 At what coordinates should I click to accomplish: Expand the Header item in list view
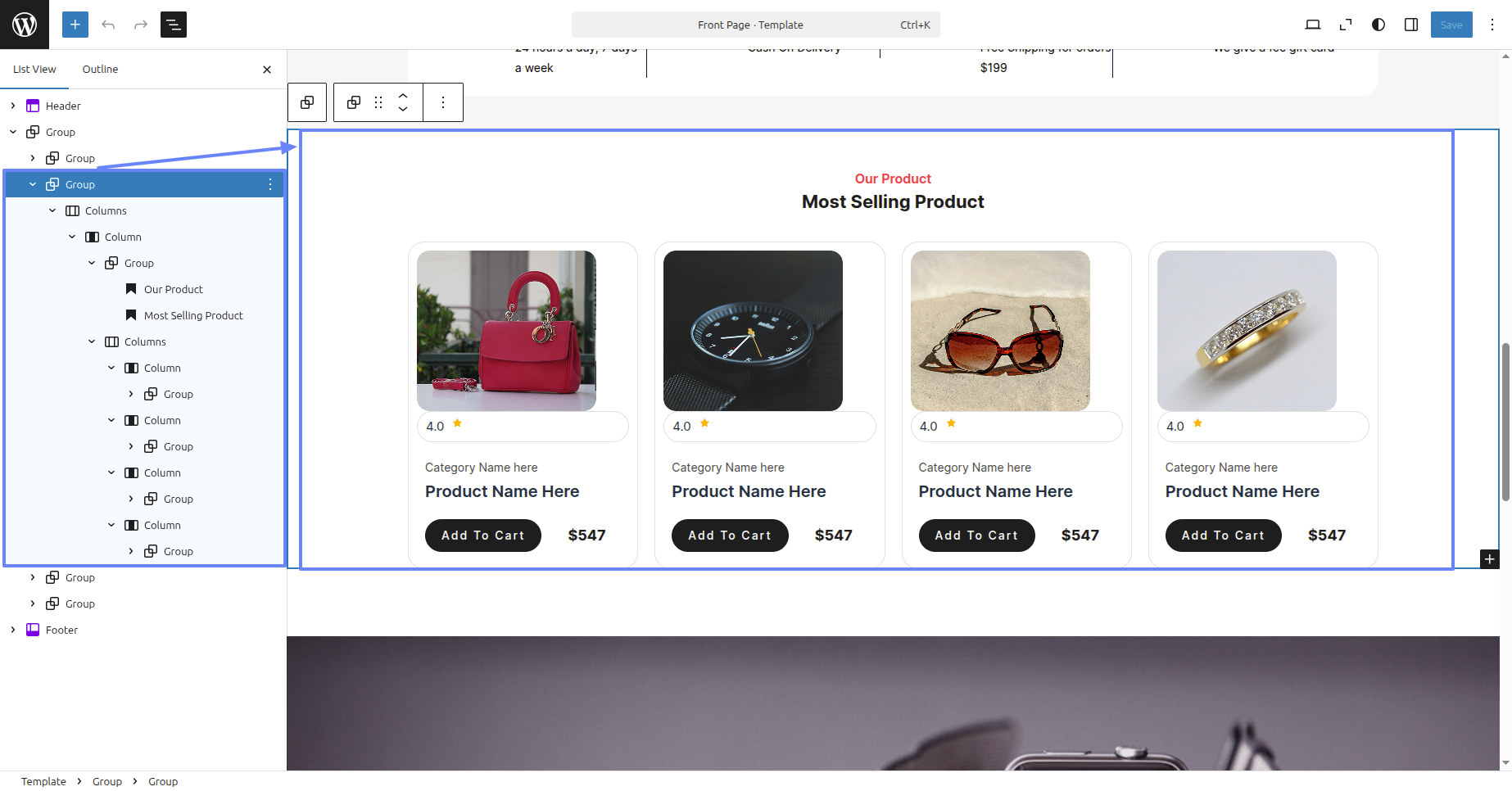coord(13,106)
